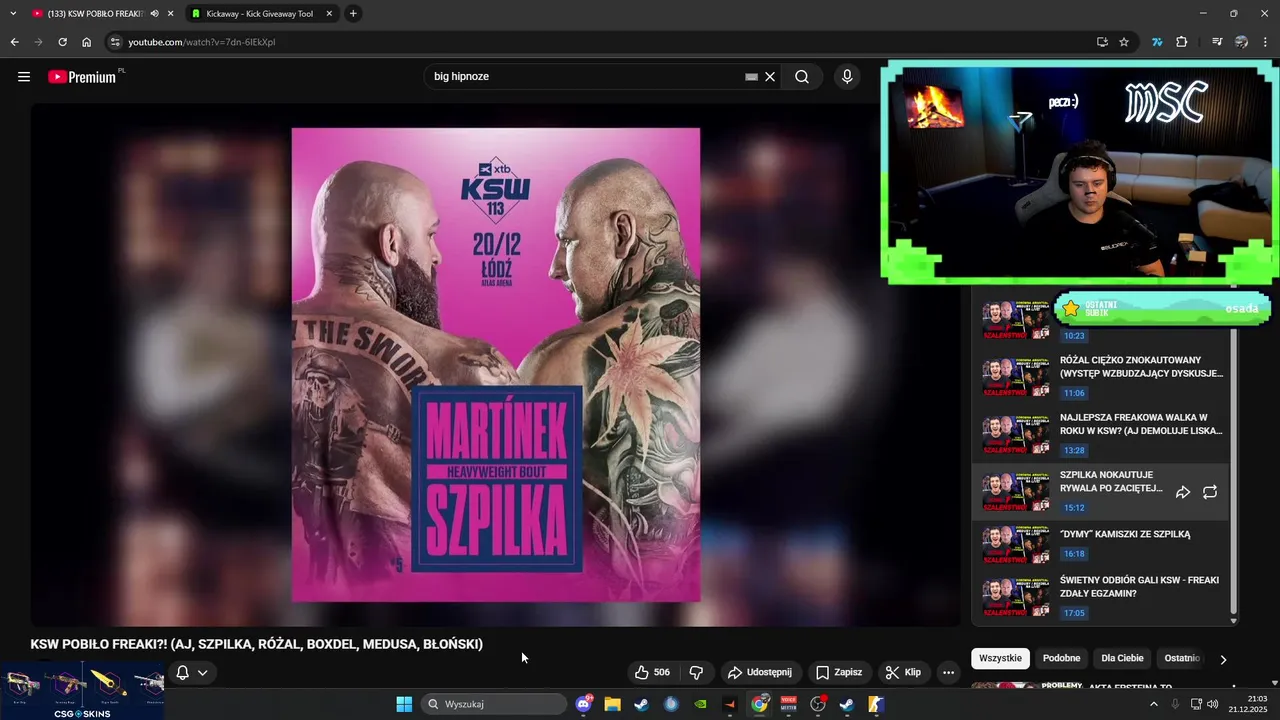Expand the notification bell dropdown for the channel
The image size is (1280, 720).
pos(192,672)
